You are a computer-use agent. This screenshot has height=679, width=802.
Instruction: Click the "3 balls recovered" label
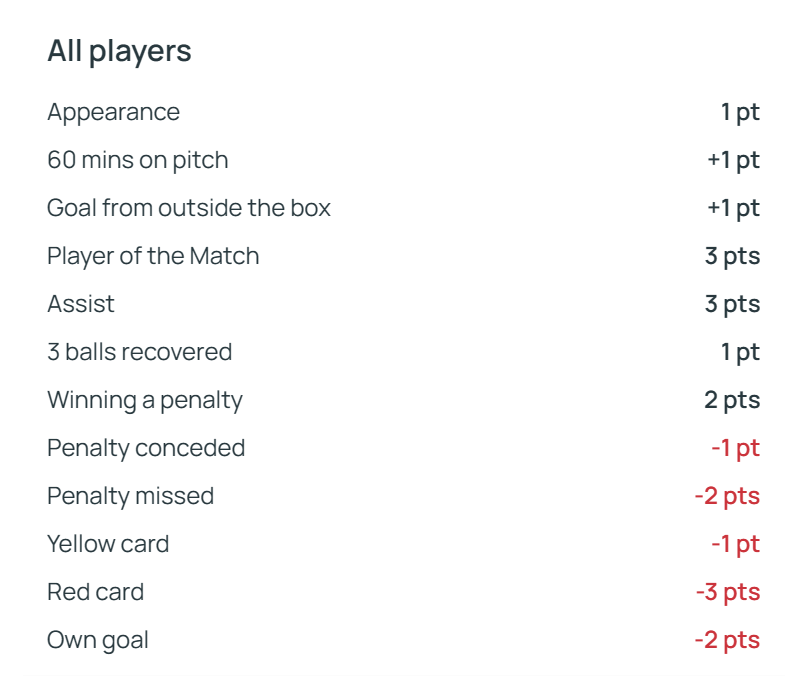click(x=139, y=352)
